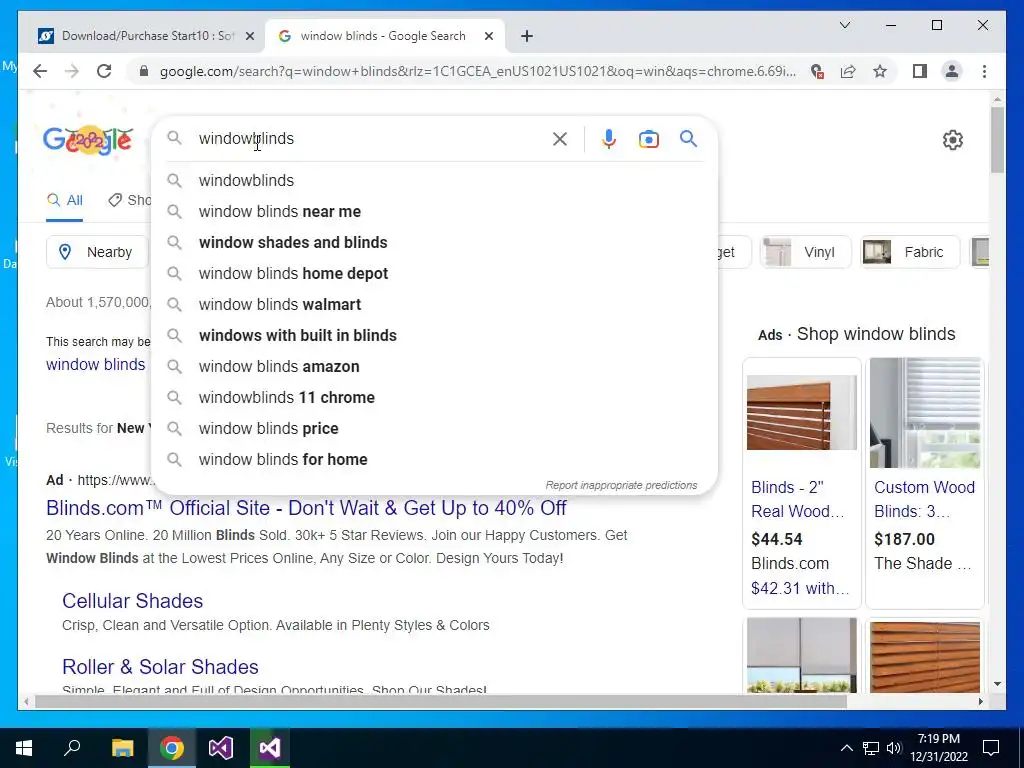Open notification center icon
This screenshot has height=768, width=1024.
(991, 748)
